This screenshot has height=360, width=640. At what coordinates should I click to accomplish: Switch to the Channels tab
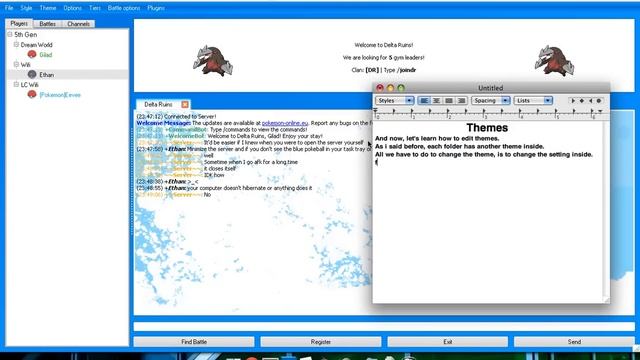tap(78, 24)
